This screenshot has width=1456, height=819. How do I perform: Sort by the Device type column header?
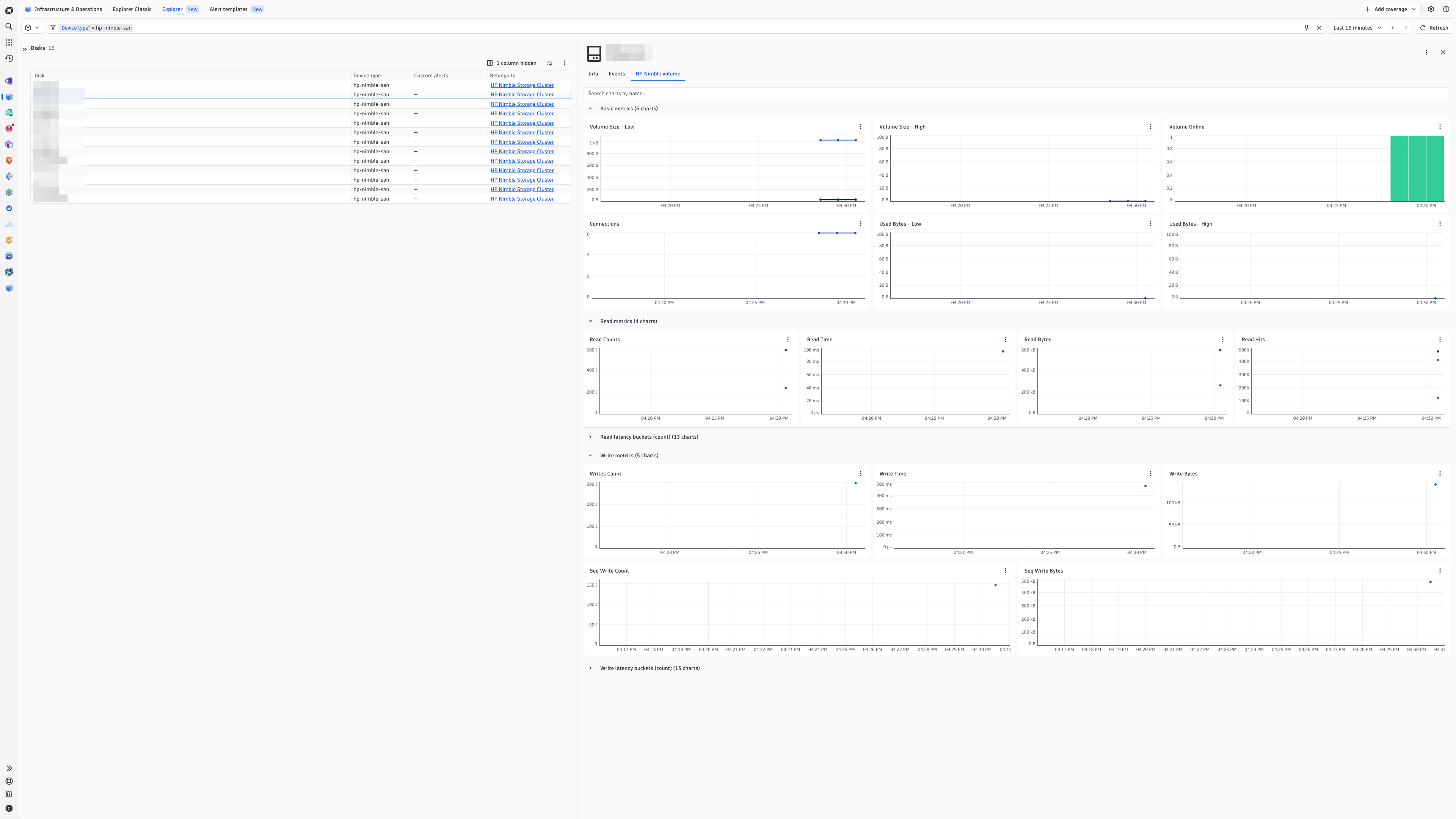[367, 76]
